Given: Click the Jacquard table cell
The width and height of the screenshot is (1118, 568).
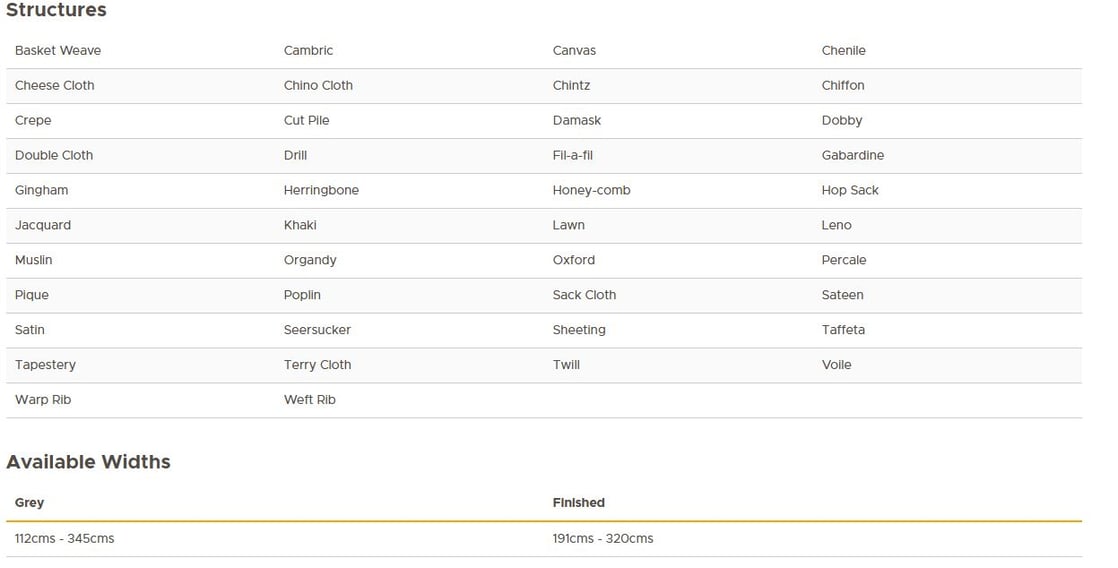Looking at the screenshot, I should click(43, 225).
